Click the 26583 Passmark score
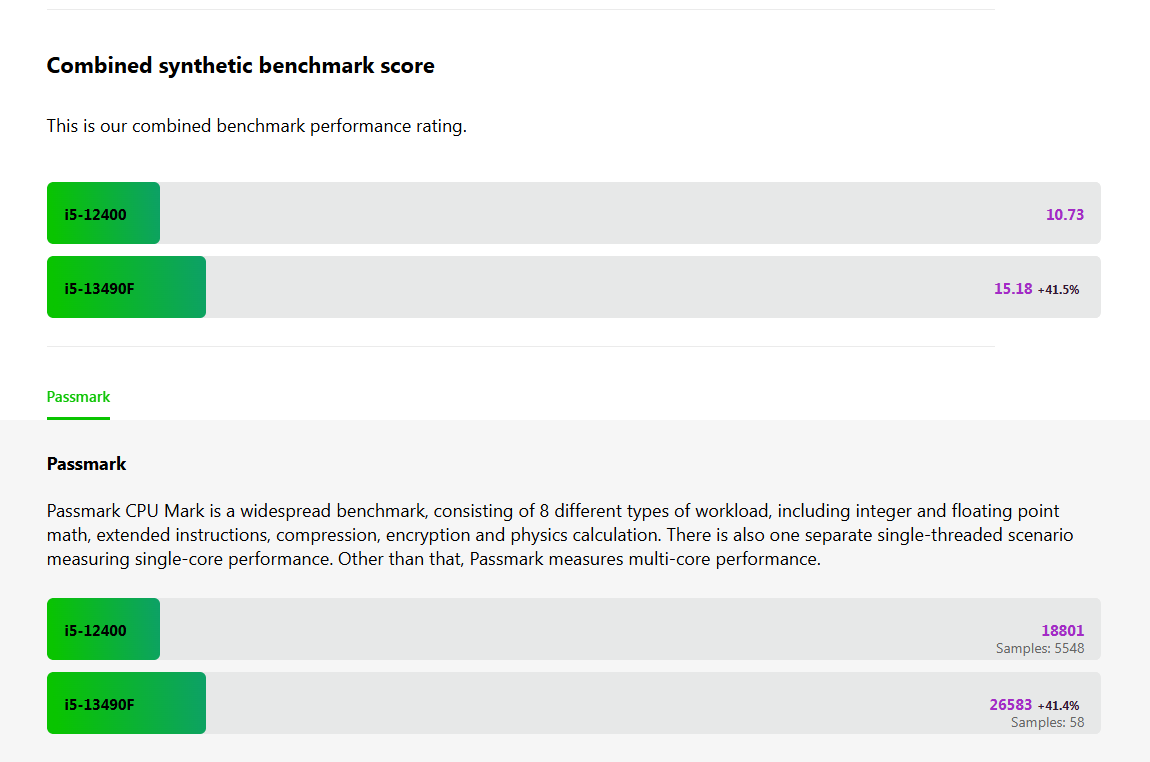Viewport: 1150px width, 762px height. [1010, 704]
